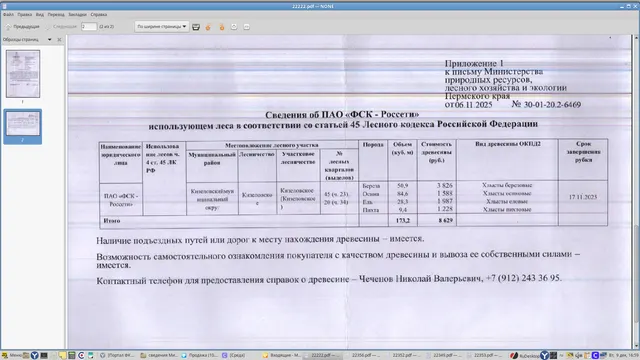Screen dimensions: 640x360
Task: Click the Следующая next page button
Action: point(61,27)
